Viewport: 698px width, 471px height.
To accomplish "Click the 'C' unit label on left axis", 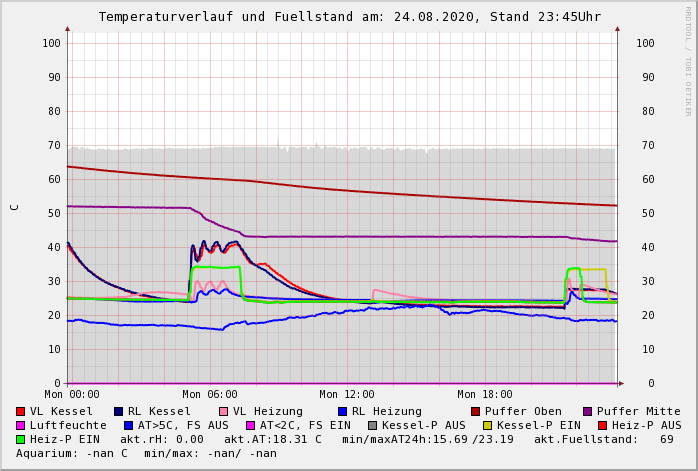I will 14,207.
